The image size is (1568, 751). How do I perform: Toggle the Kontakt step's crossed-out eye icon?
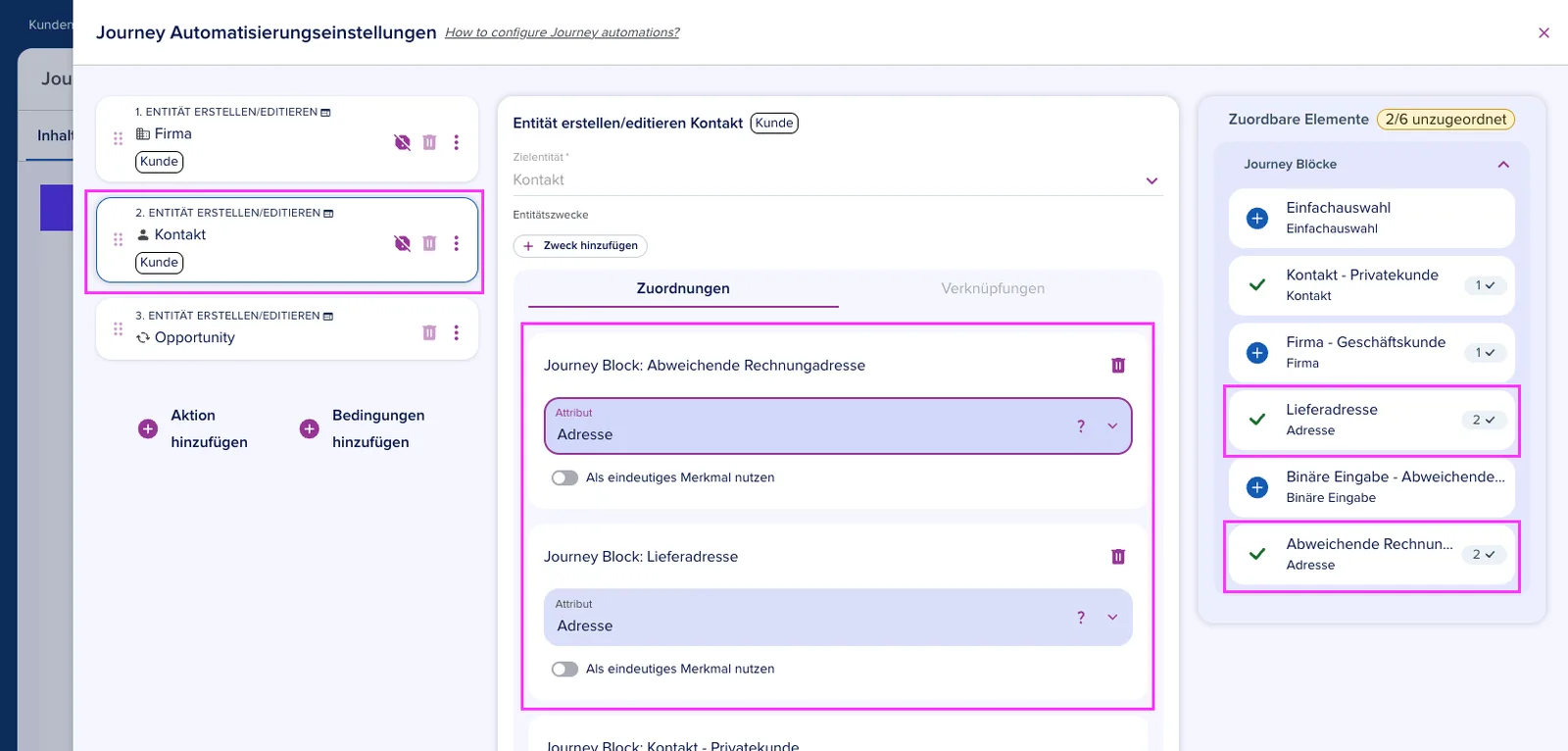403,243
